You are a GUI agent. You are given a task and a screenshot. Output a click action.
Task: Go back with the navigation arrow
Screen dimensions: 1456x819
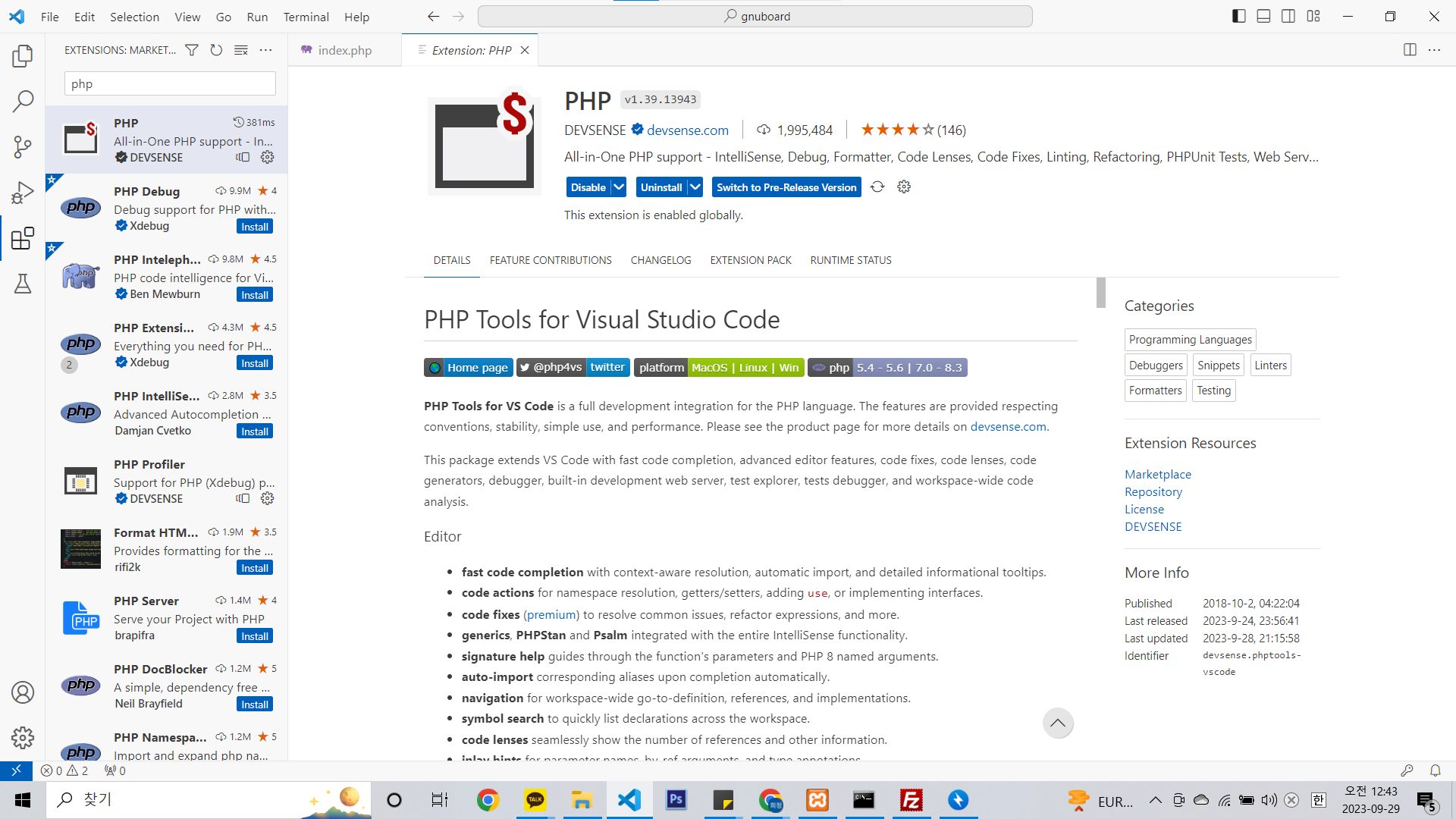click(x=433, y=16)
